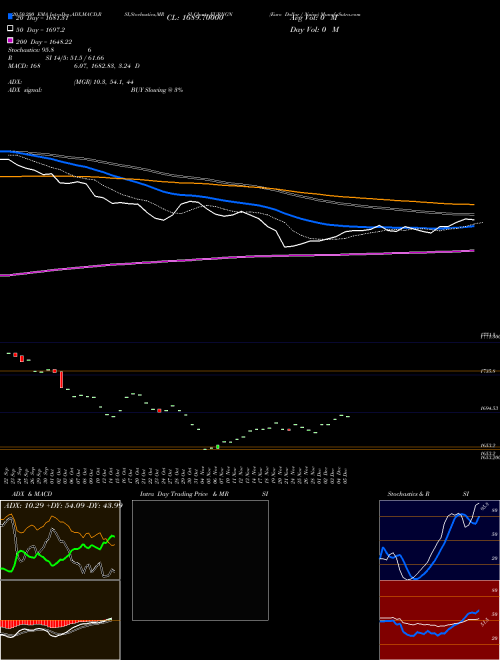This screenshot has height=660, width=500.
Task: Click the magenta 200 day moving average line
Action: pyautogui.click(x=236, y=258)
